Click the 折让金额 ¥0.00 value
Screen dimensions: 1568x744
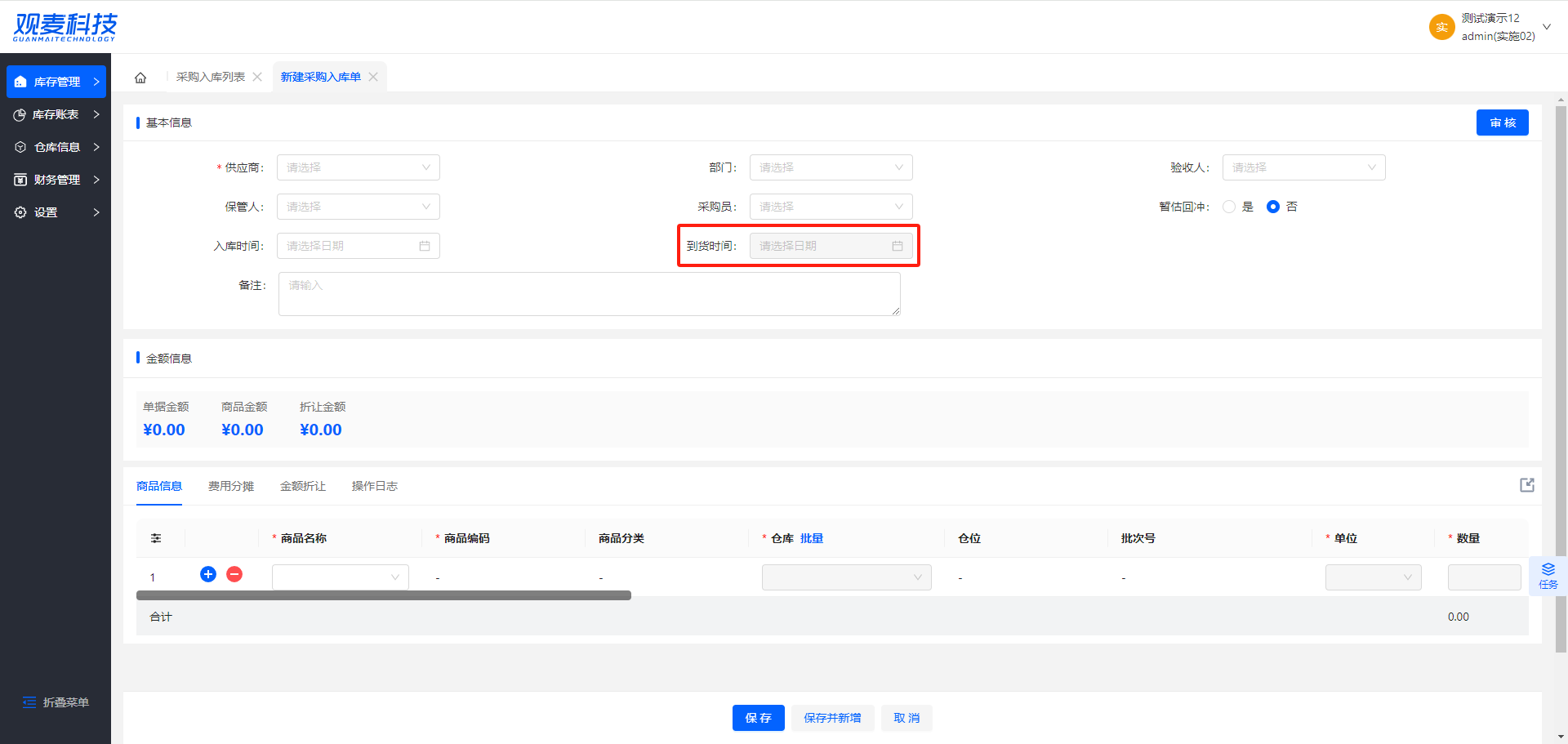click(321, 430)
